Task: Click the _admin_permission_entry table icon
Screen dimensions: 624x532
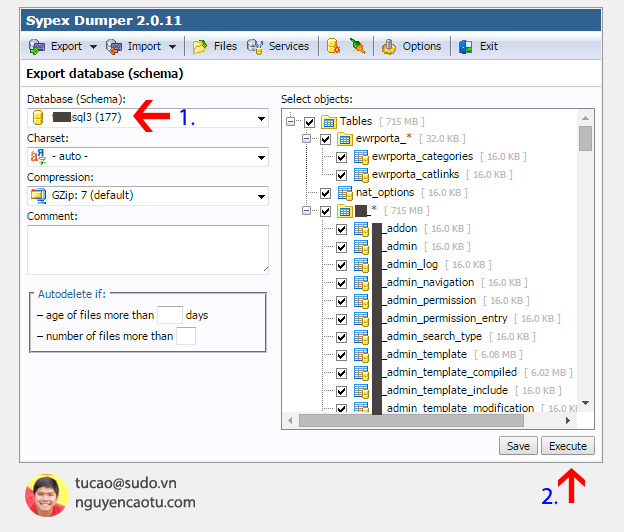Action: 361,319
